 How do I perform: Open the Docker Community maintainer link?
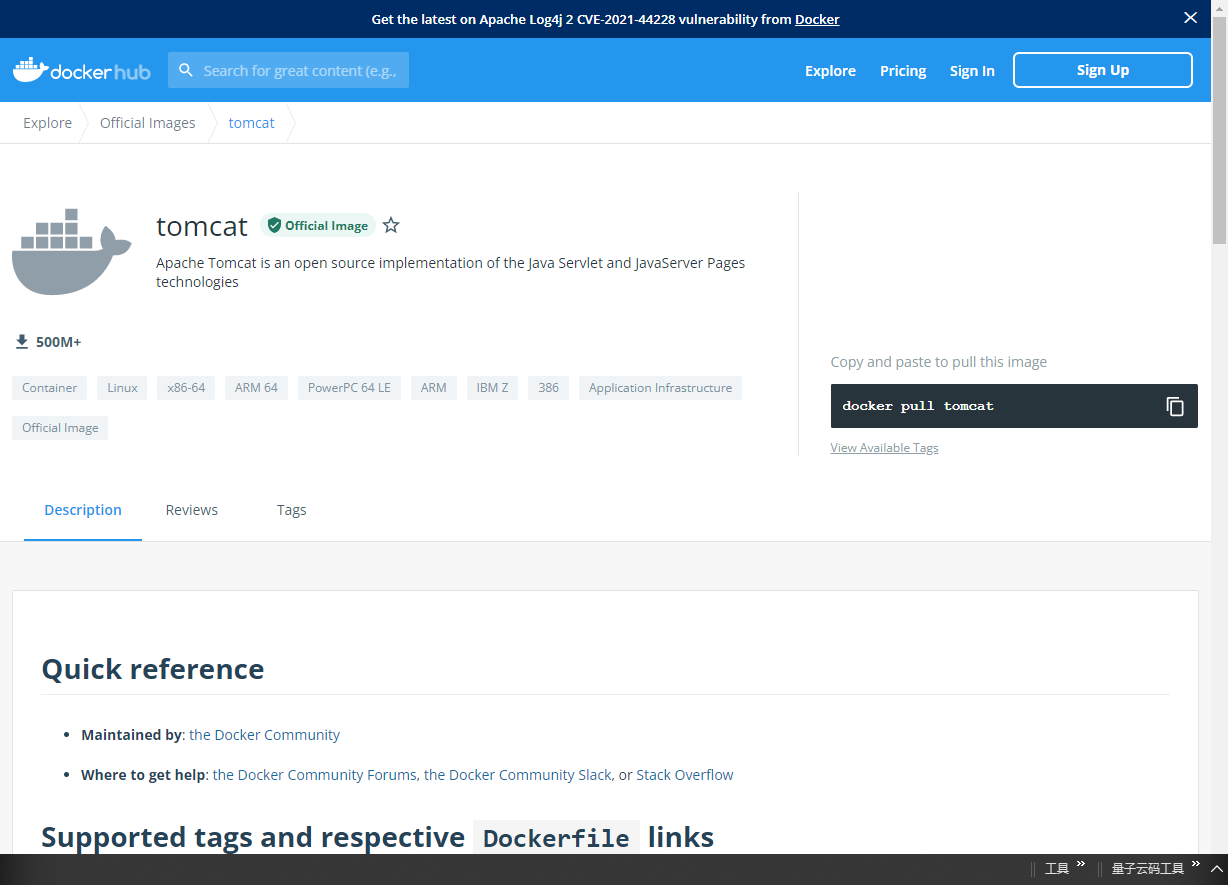click(x=265, y=735)
